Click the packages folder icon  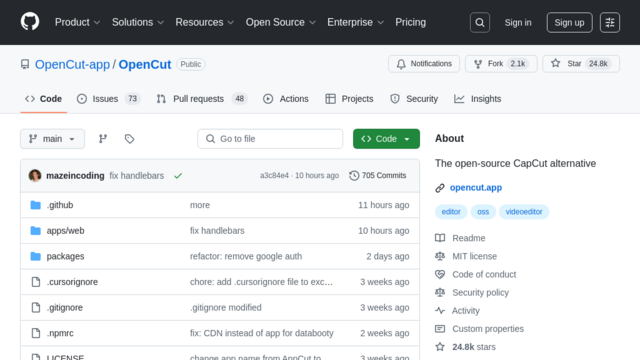(x=36, y=256)
